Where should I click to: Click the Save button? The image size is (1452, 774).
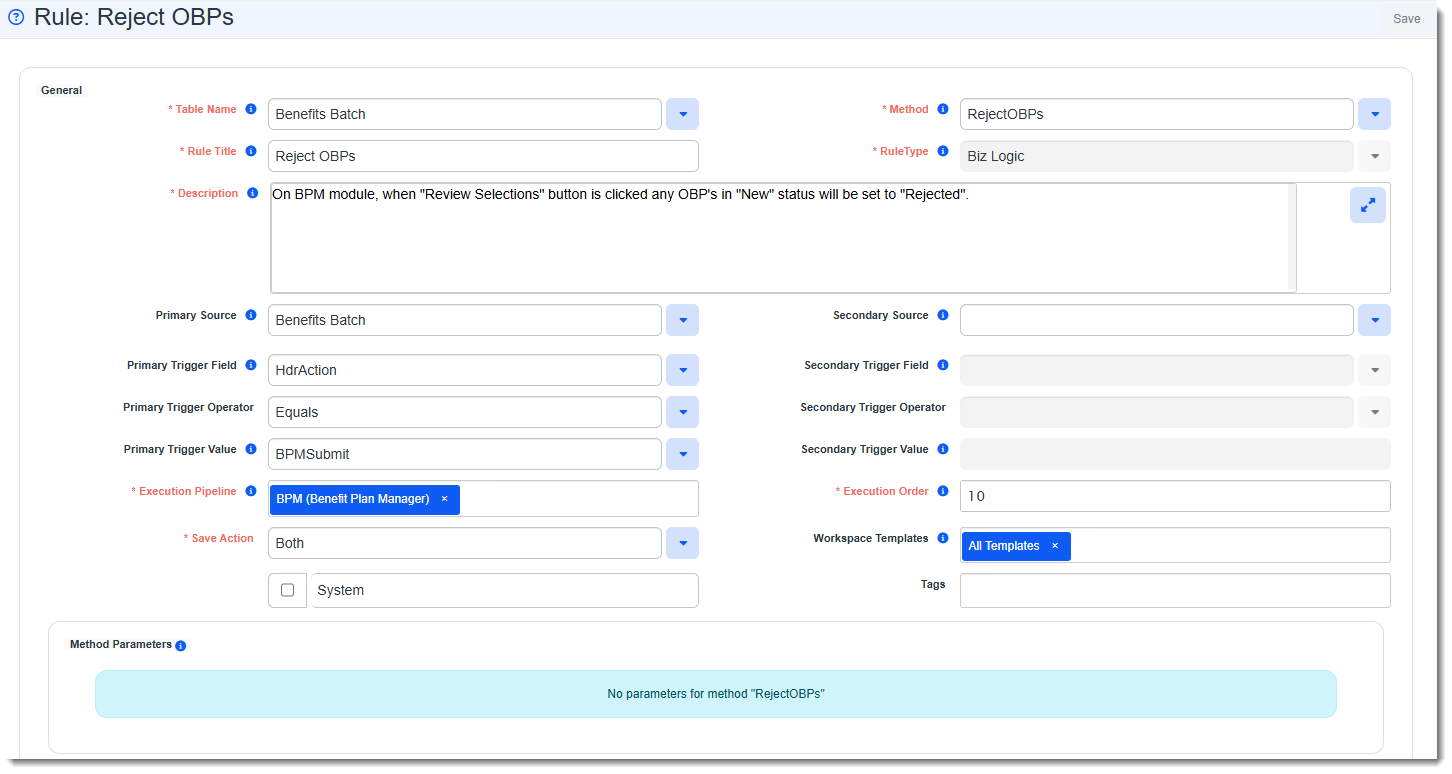click(1406, 19)
